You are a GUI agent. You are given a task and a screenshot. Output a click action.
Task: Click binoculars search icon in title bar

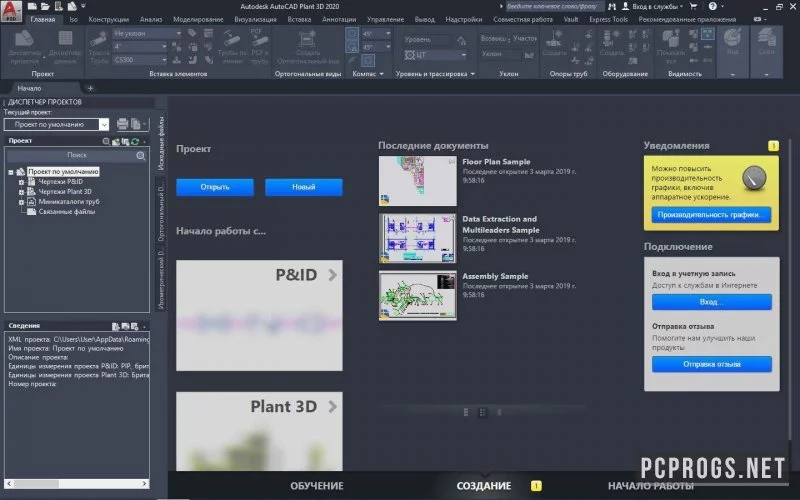[x=612, y=6]
